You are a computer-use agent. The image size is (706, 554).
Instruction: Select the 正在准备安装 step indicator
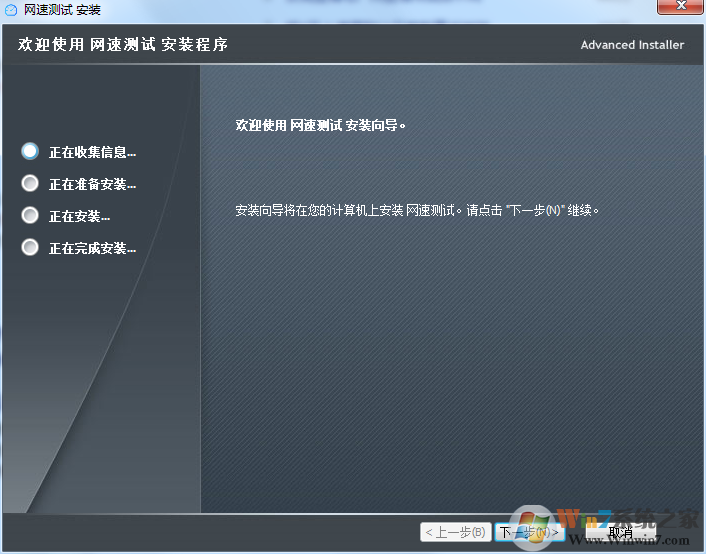[30, 183]
